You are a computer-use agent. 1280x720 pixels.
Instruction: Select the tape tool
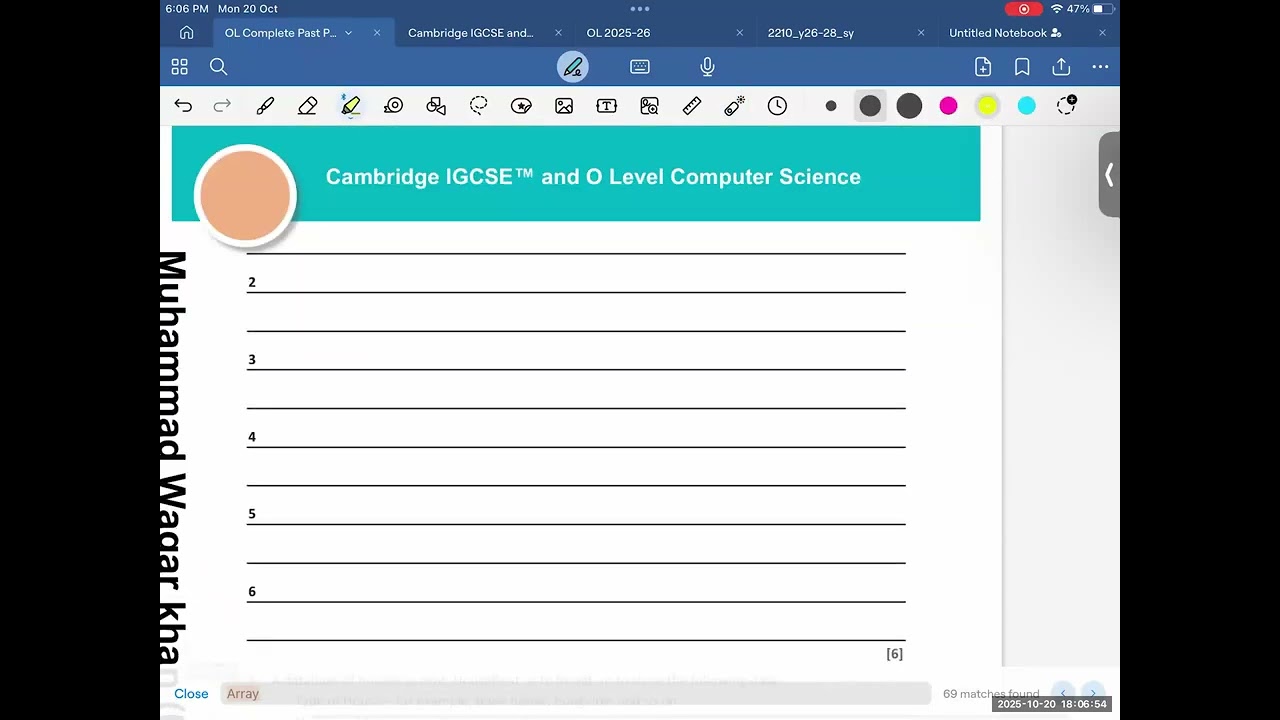[394, 106]
